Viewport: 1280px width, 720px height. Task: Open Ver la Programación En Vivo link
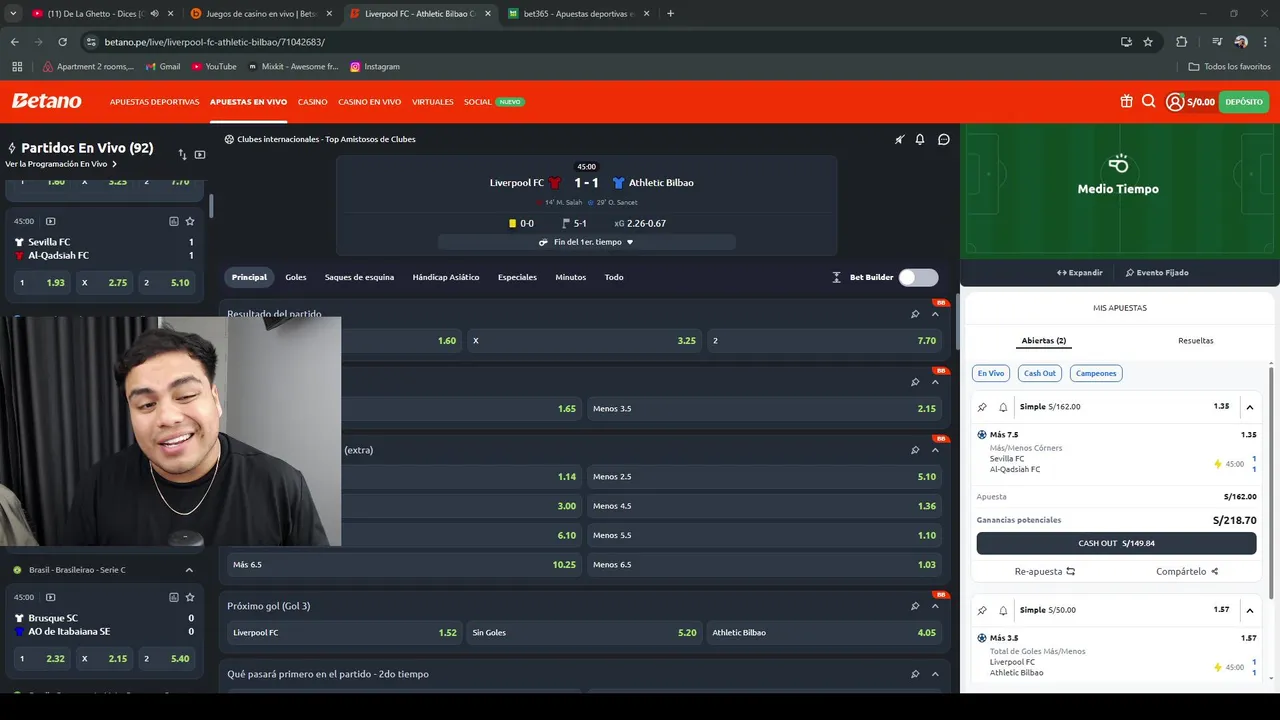click(x=61, y=164)
